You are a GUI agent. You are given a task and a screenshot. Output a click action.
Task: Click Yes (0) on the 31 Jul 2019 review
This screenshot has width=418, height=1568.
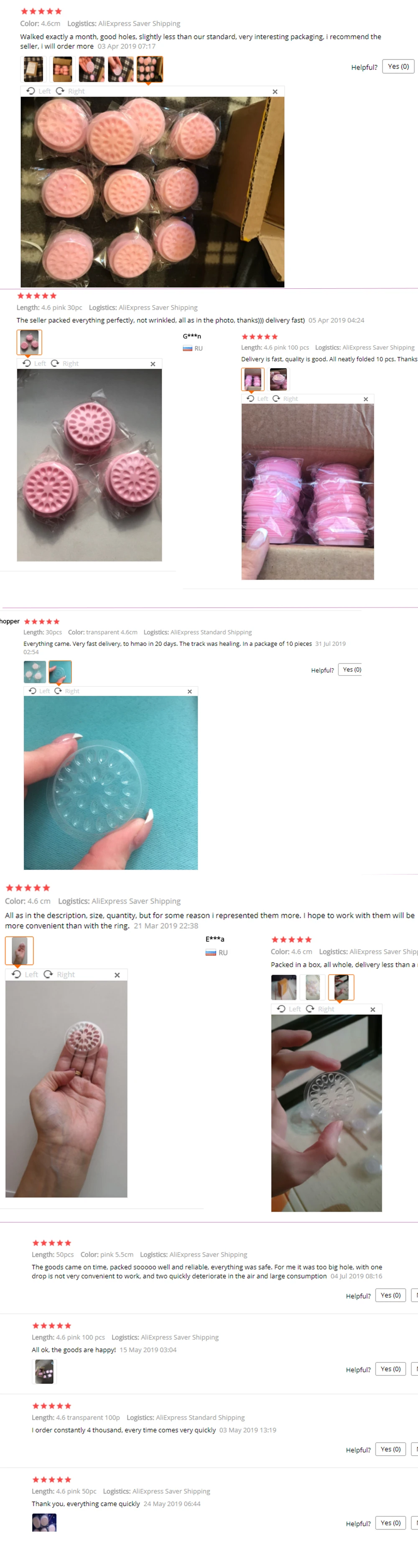pyautogui.click(x=352, y=670)
